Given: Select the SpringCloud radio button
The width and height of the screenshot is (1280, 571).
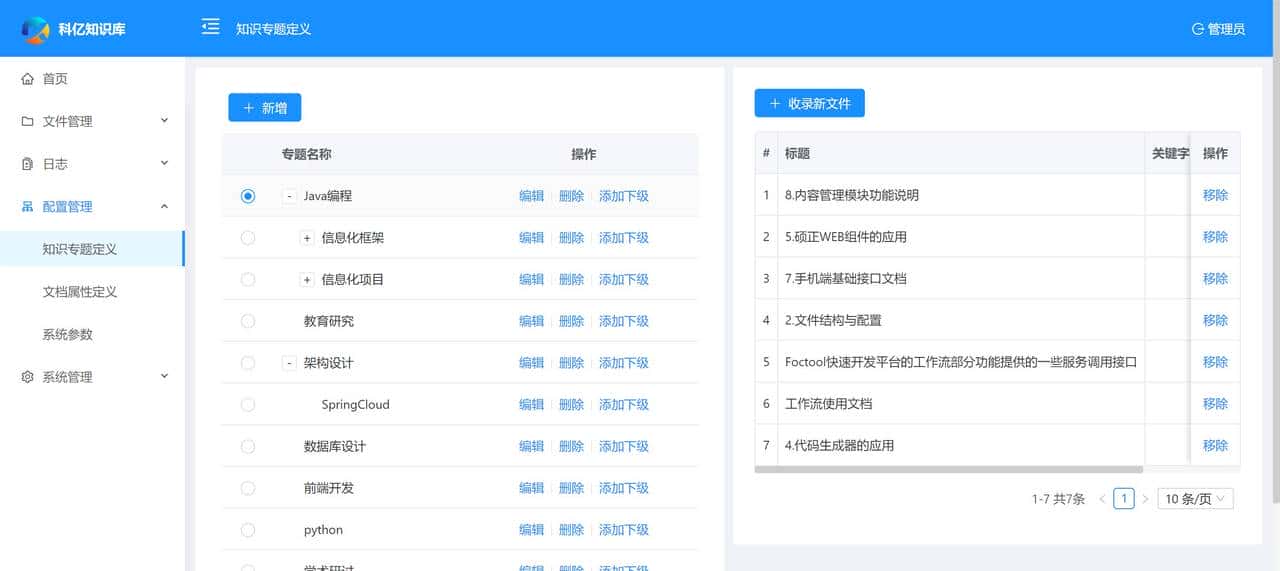Looking at the screenshot, I should point(248,405).
